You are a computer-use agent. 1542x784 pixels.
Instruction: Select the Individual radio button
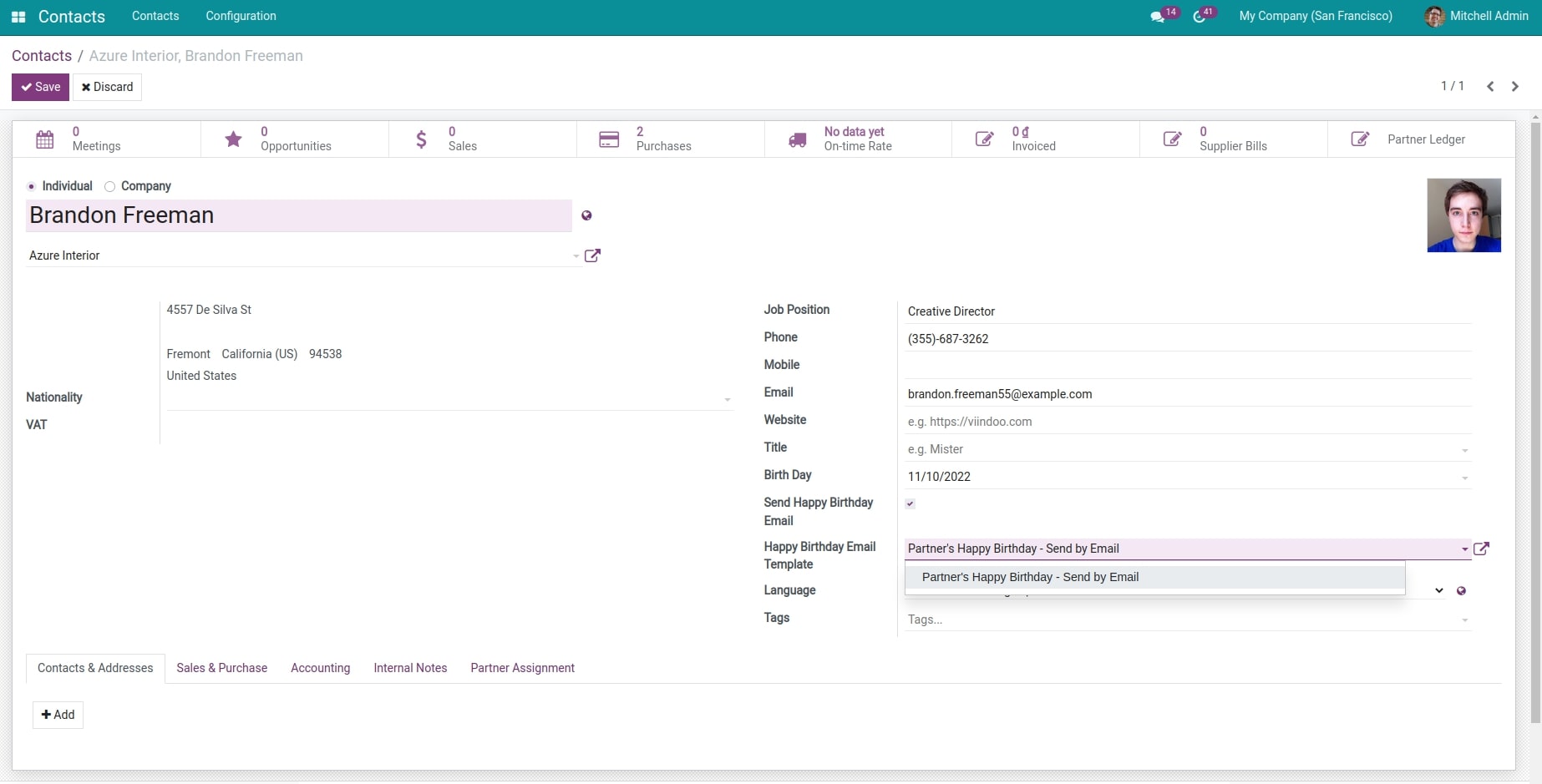tap(31, 186)
